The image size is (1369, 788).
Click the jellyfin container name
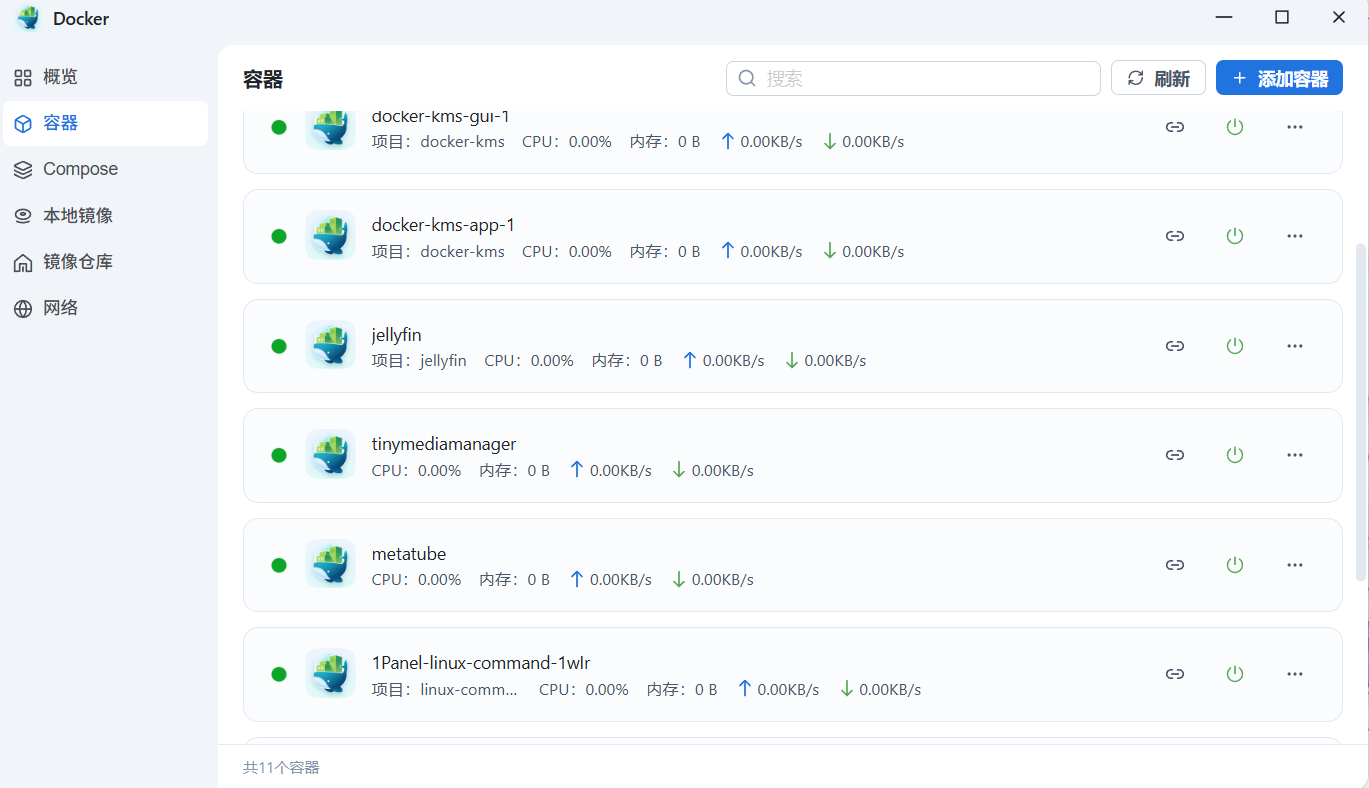click(397, 335)
